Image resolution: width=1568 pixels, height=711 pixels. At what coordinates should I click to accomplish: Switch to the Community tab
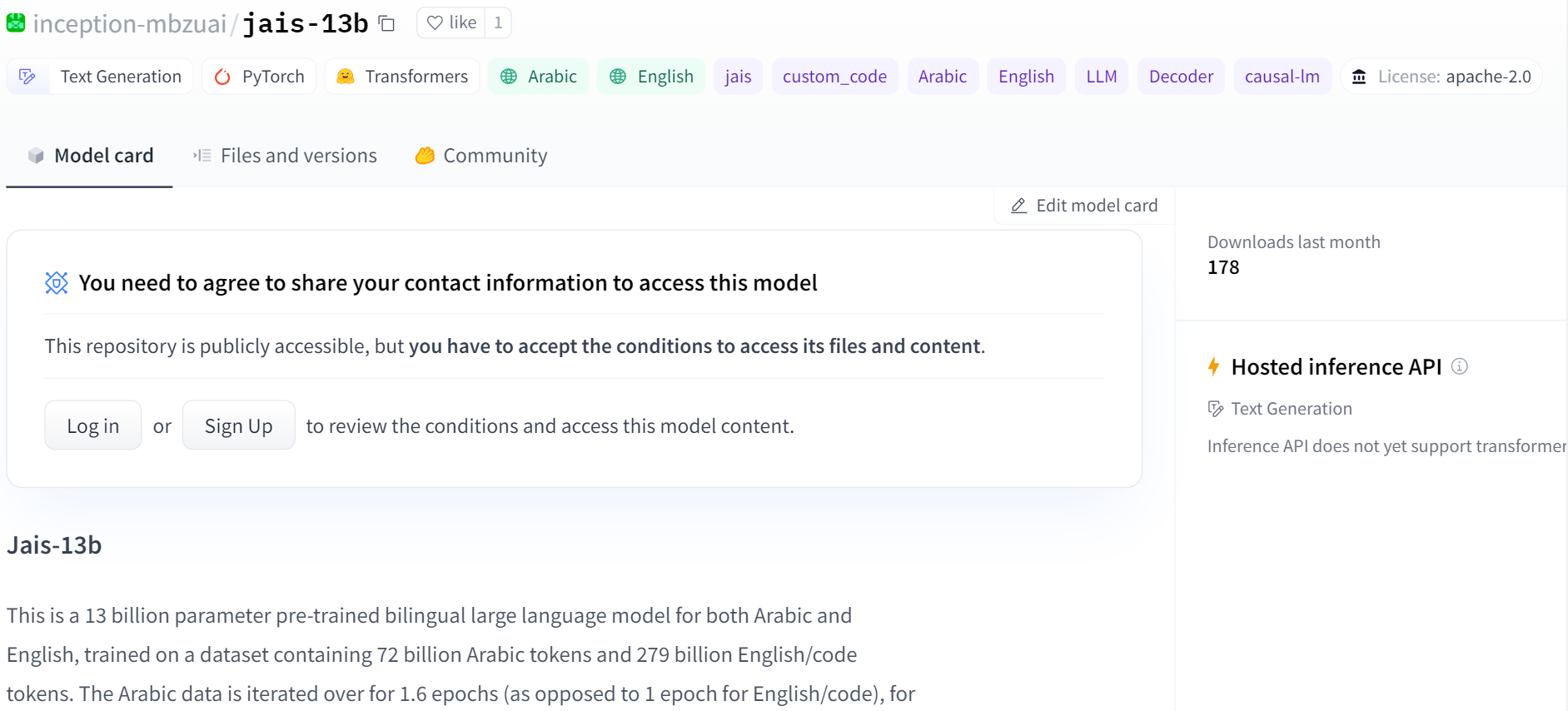pos(481,156)
